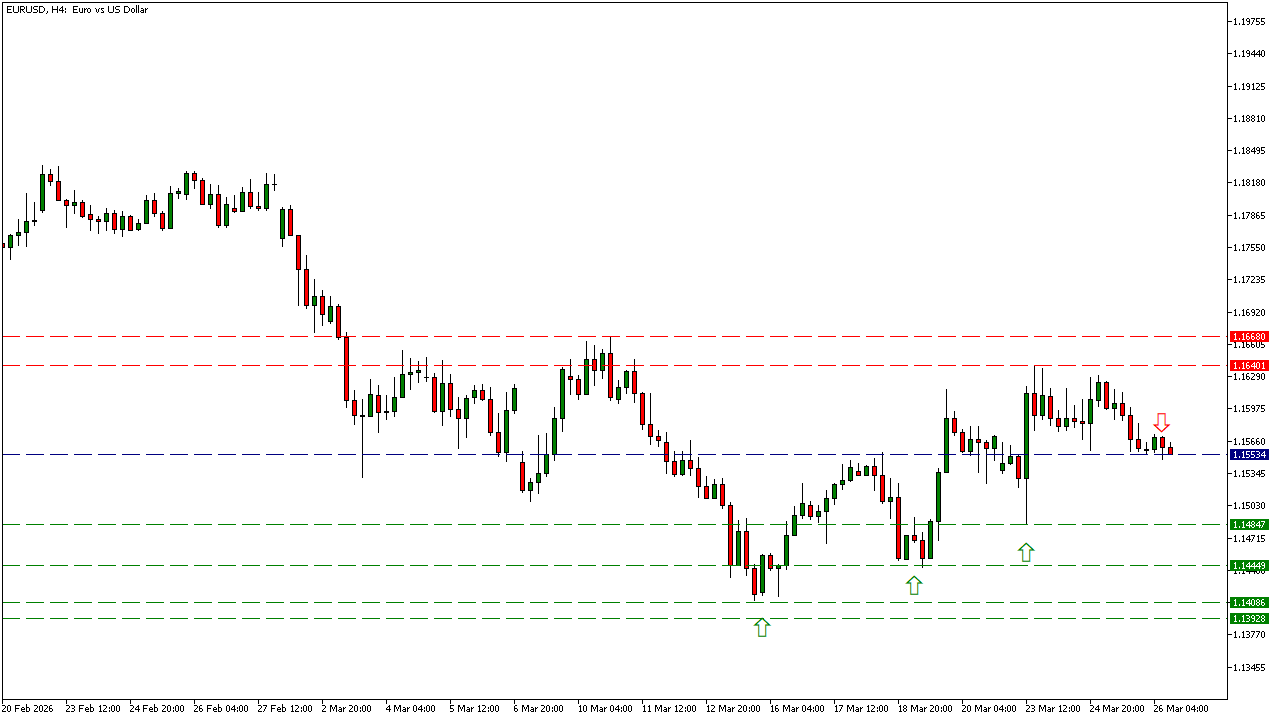Click the 20 Feb 2026 date label
Screen dimensions: 1280x720
pos(30,709)
